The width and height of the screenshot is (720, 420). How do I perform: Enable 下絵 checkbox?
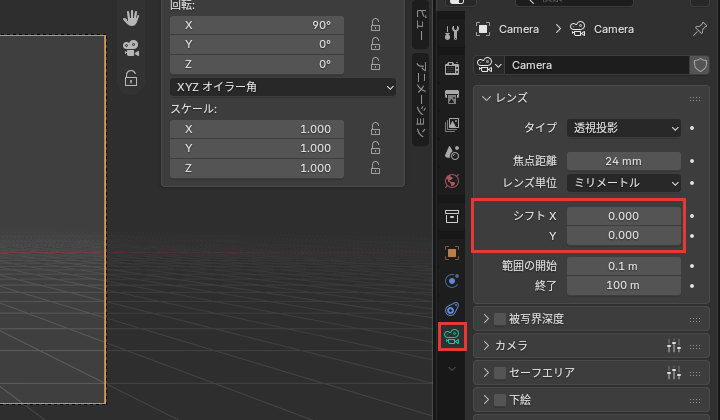[500, 399]
